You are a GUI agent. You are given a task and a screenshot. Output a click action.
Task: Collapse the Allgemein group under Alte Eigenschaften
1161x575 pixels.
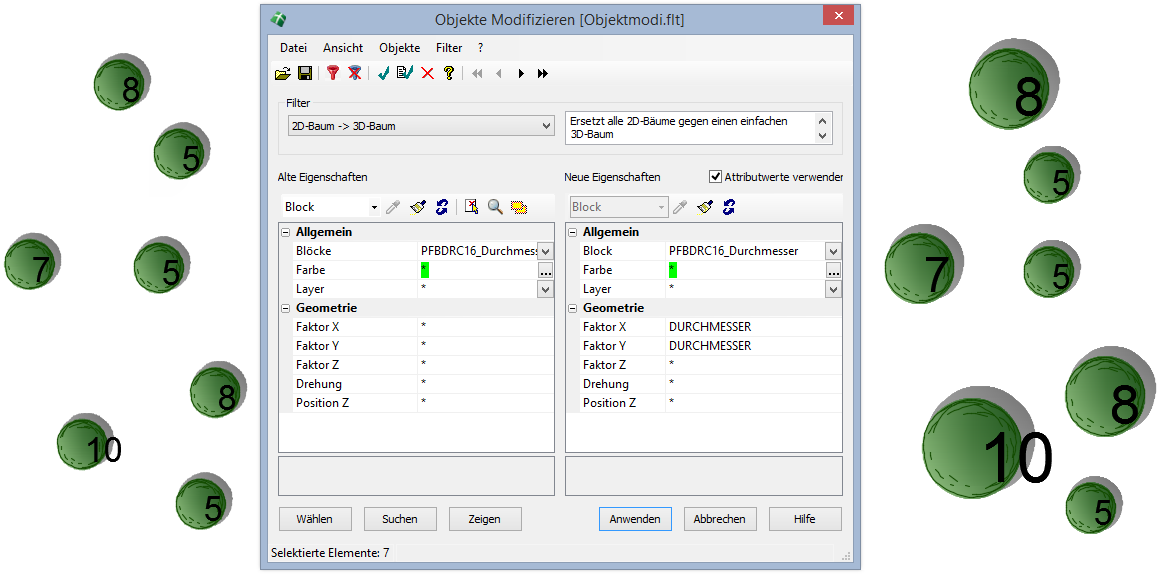286,232
